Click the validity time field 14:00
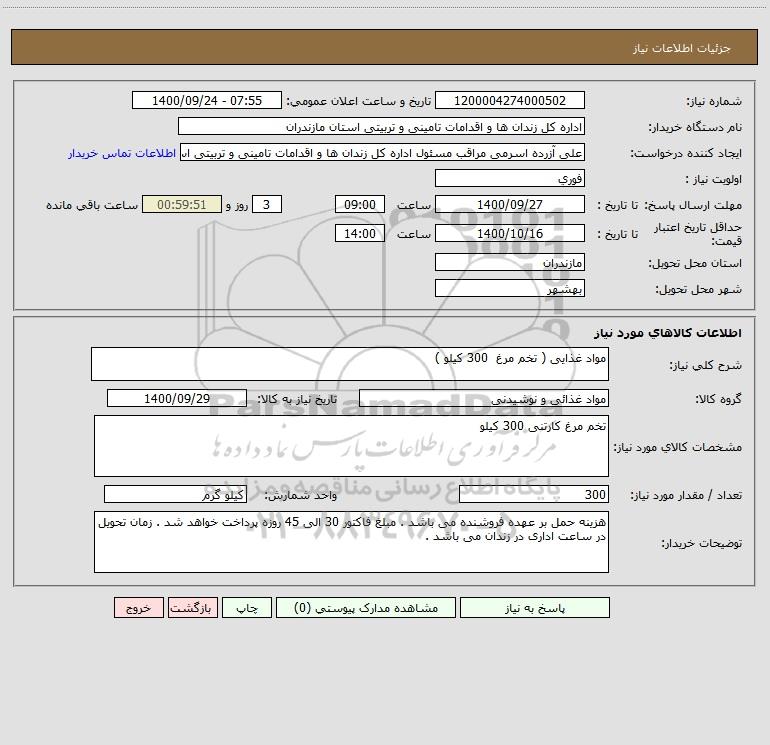Screen dimensions: 770x745 (x=359, y=233)
